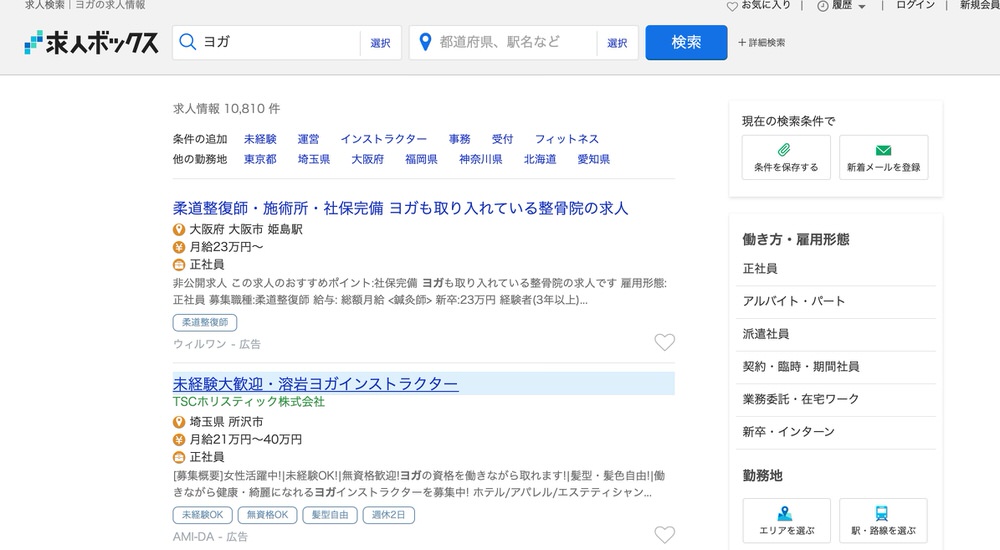
Task: Favorite the 柔道整復師 job with the heart
Action: coord(664,343)
